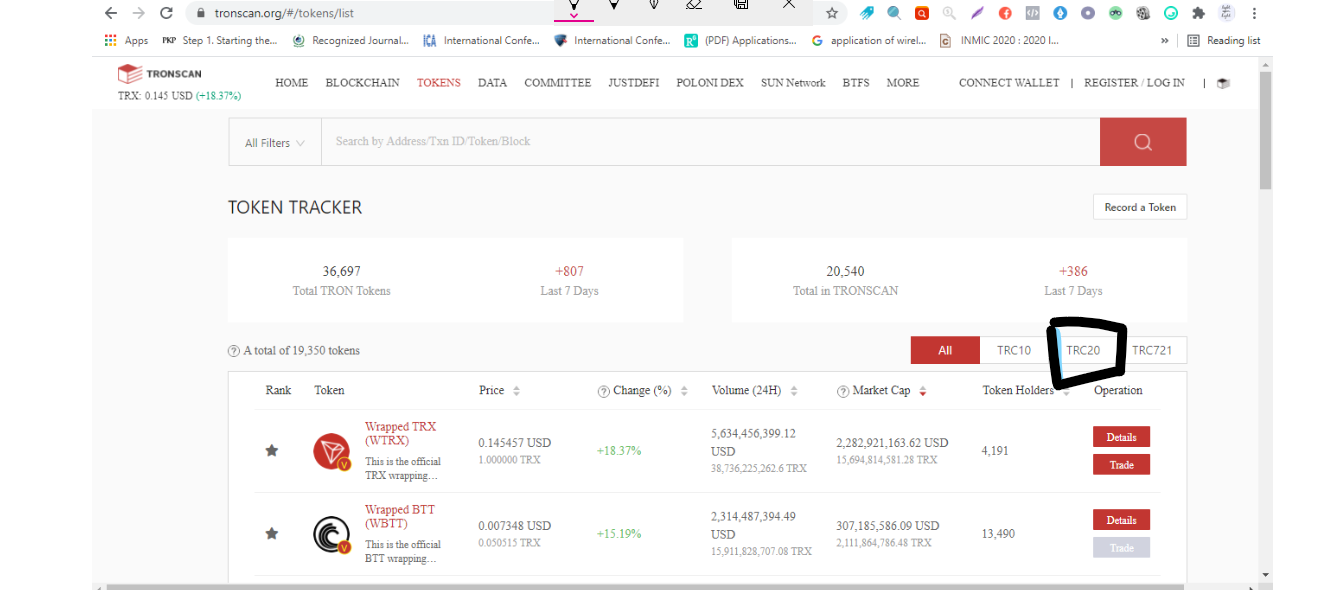Open the POLONI DEX menu item
This screenshot has width=1331, height=590.
tap(710, 83)
